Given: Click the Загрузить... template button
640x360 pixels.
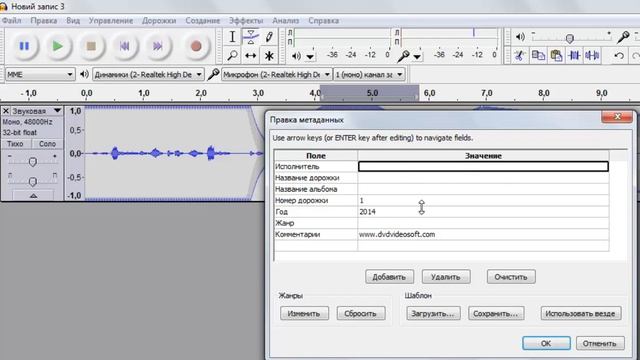Looking at the screenshot, I should pyautogui.click(x=433, y=313).
